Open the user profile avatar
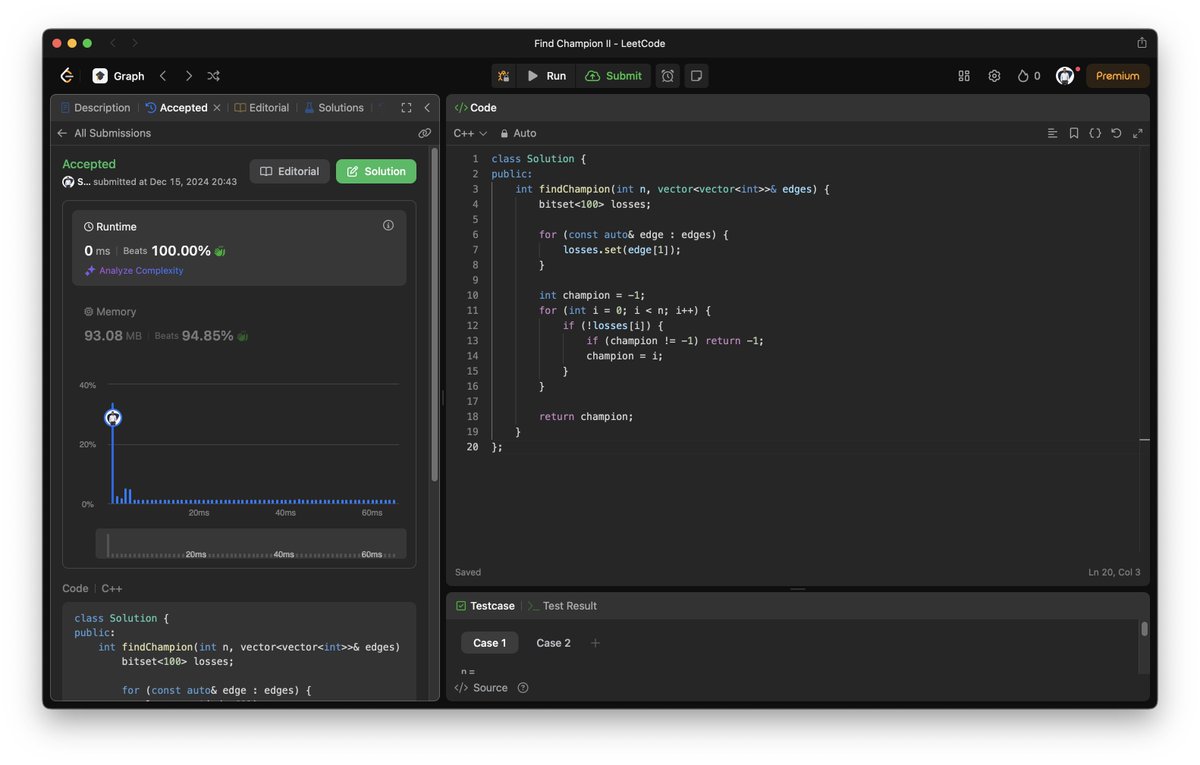The width and height of the screenshot is (1200, 765). tap(1065, 76)
